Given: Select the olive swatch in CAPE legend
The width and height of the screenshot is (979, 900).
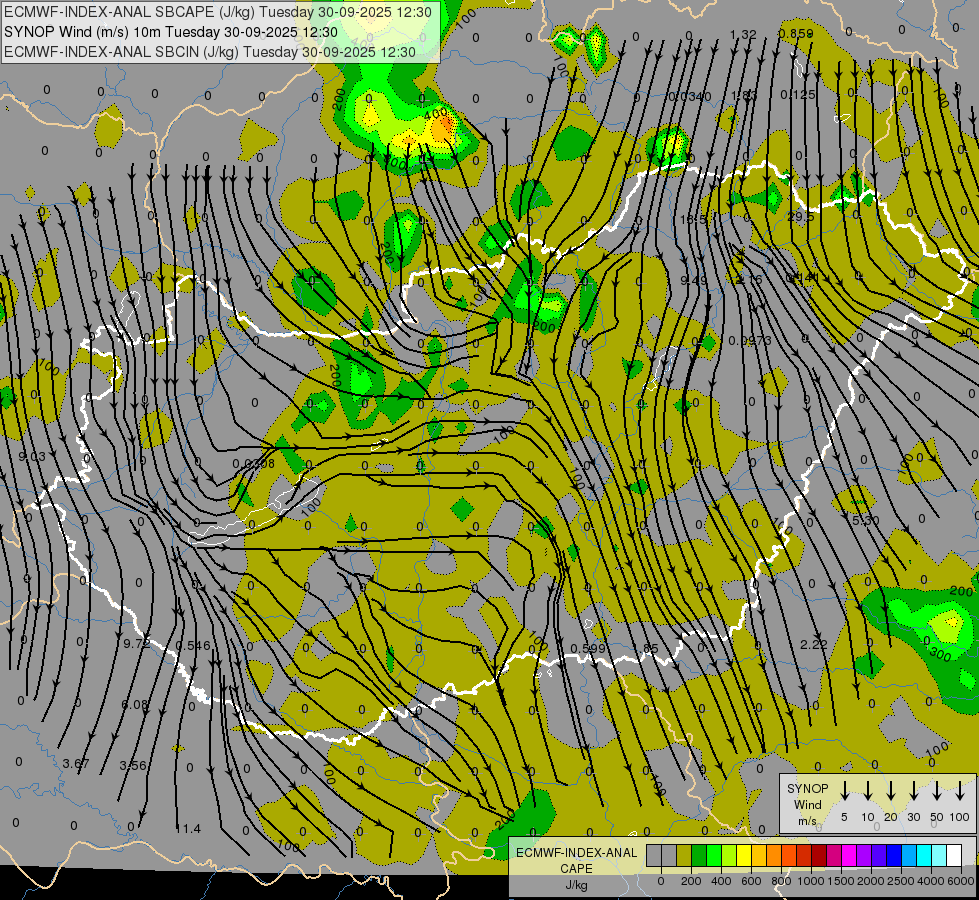Looking at the screenshot, I should (684, 855).
